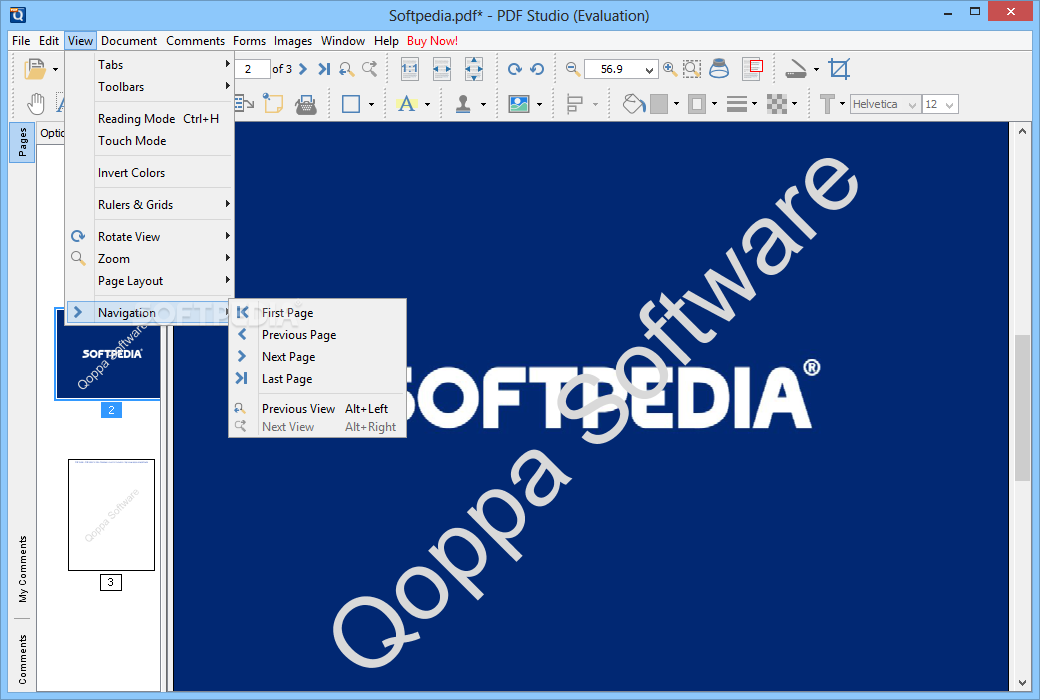
Task: Select the rubber stamp tool
Action: (463, 104)
